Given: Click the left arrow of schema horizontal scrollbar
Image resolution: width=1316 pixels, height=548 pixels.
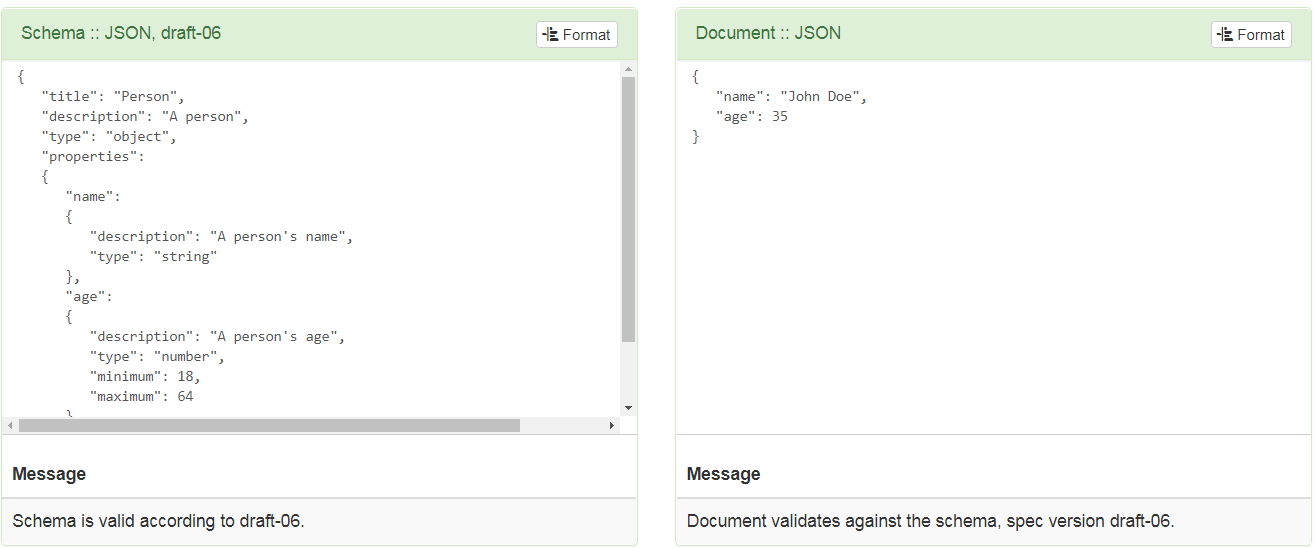Looking at the screenshot, I should pyautogui.click(x=10, y=425).
